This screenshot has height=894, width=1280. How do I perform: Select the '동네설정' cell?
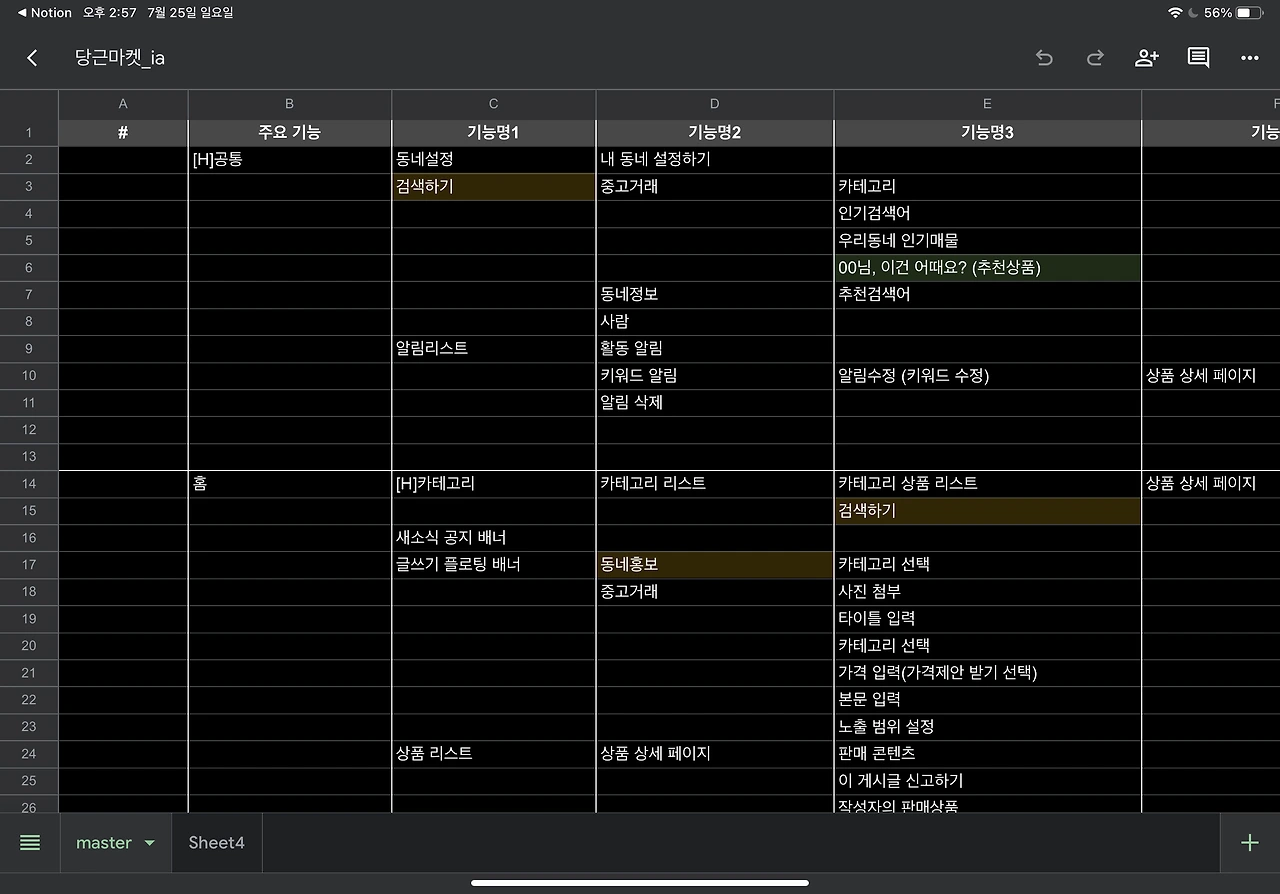tap(494, 160)
